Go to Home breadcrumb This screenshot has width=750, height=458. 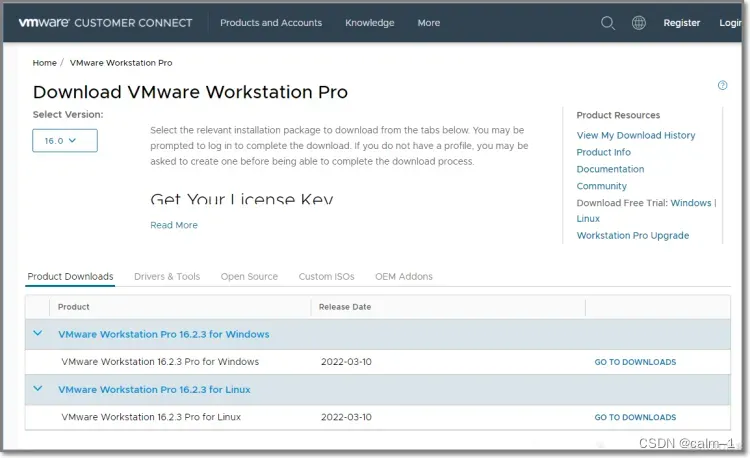point(44,63)
